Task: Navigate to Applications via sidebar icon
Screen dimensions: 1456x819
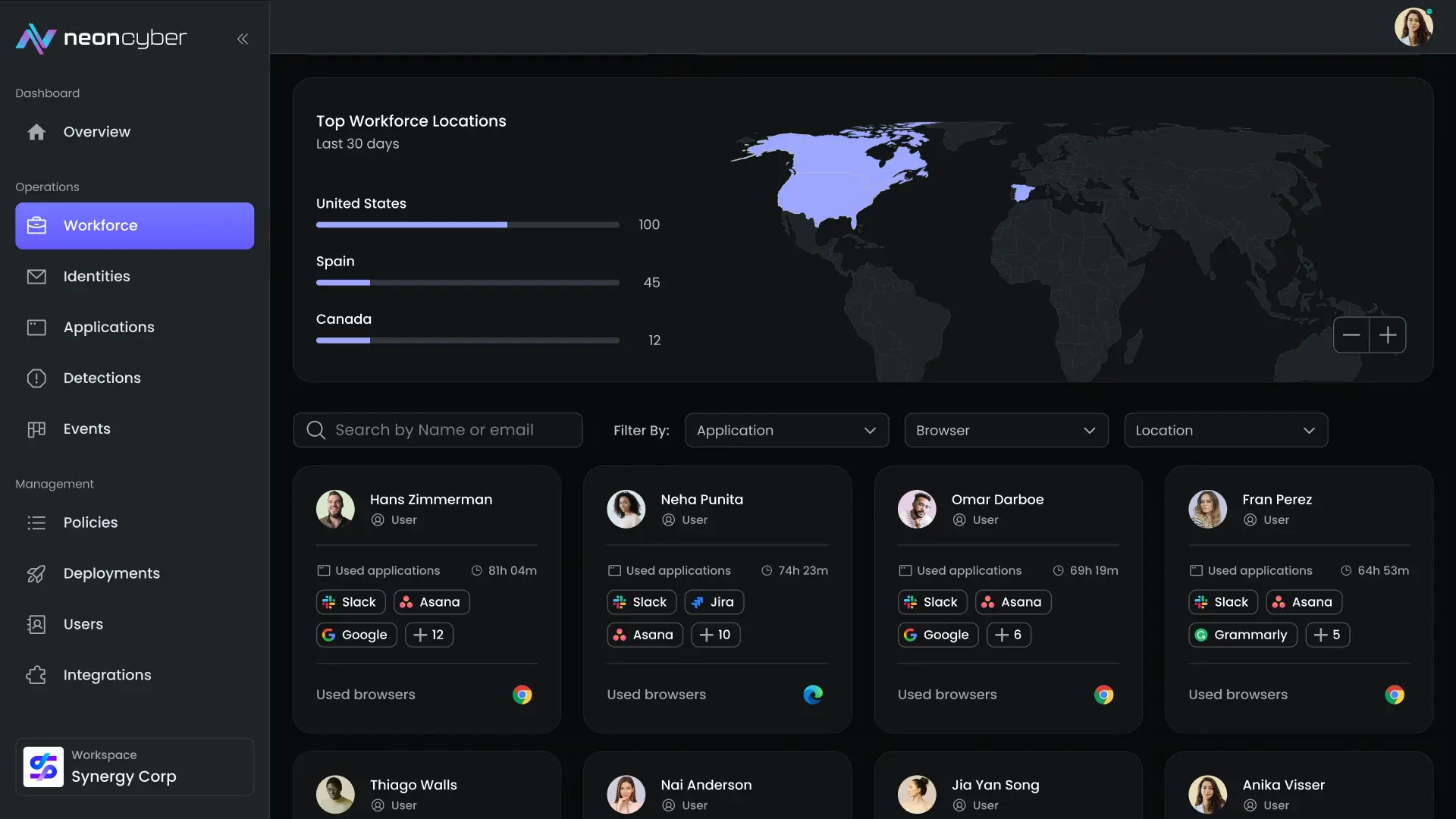Action: 37,327
